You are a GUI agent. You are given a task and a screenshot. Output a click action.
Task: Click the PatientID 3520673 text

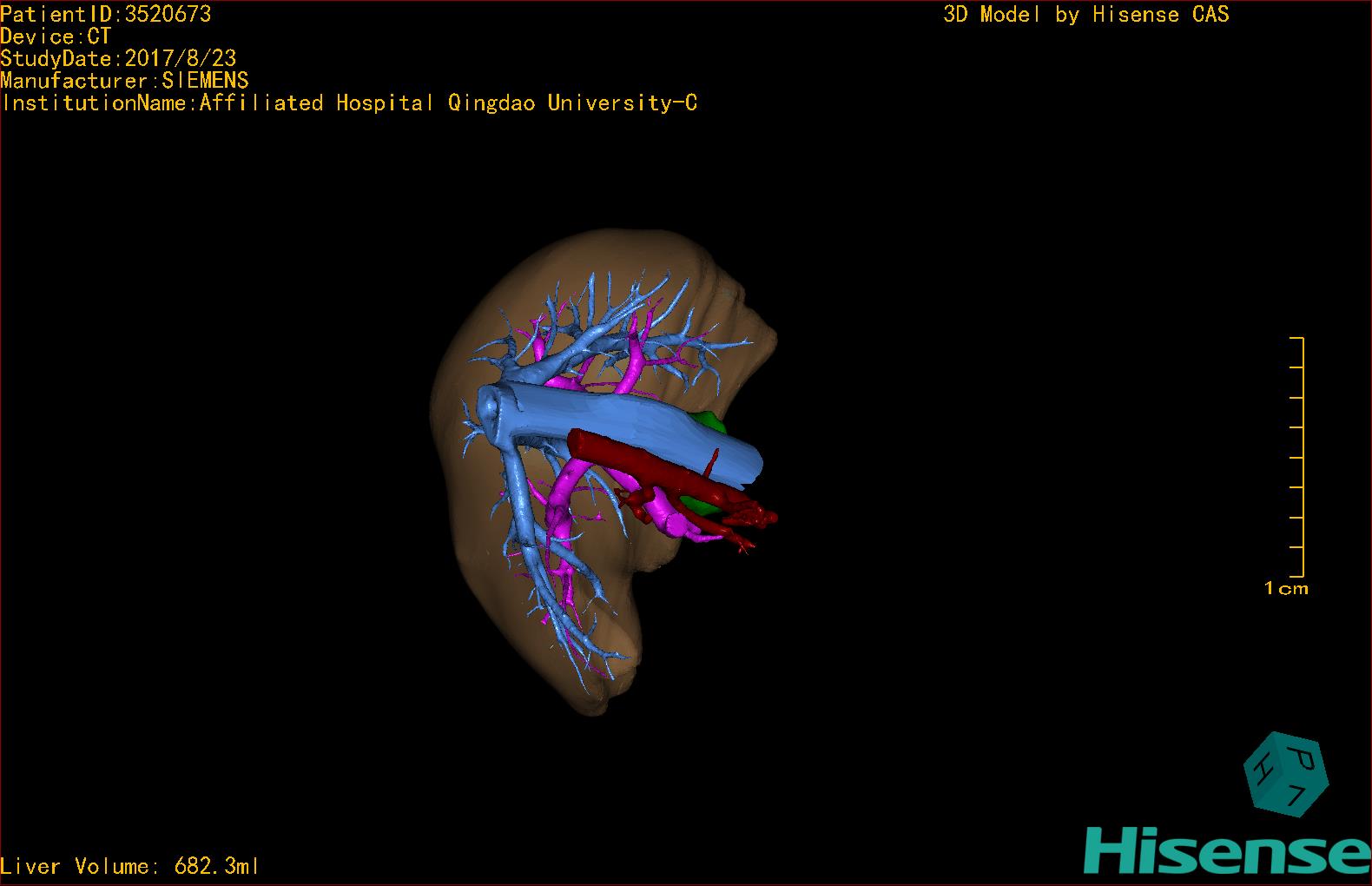point(106,14)
